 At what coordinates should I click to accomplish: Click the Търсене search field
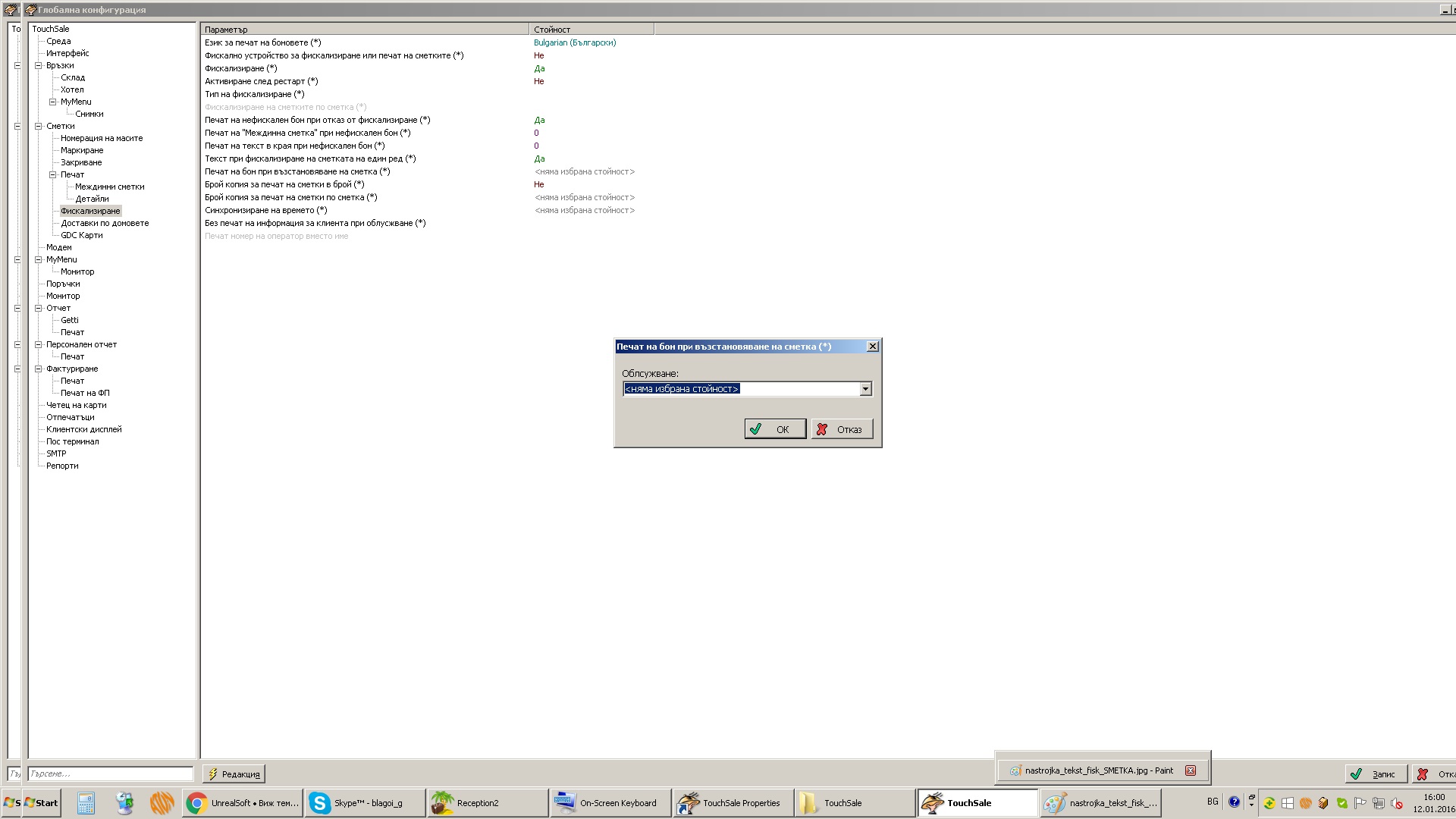pyautogui.click(x=111, y=774)
